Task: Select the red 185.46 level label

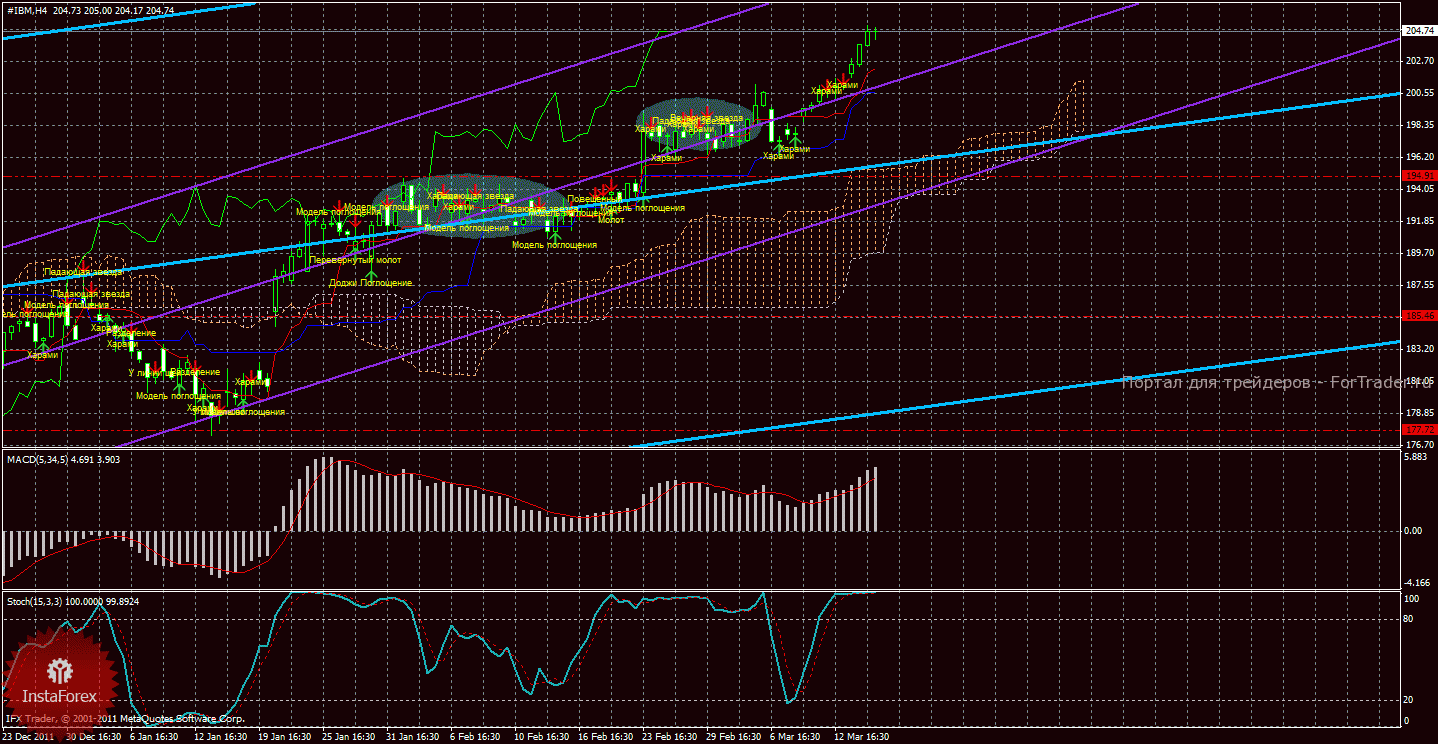Action: pos(1419,316)
